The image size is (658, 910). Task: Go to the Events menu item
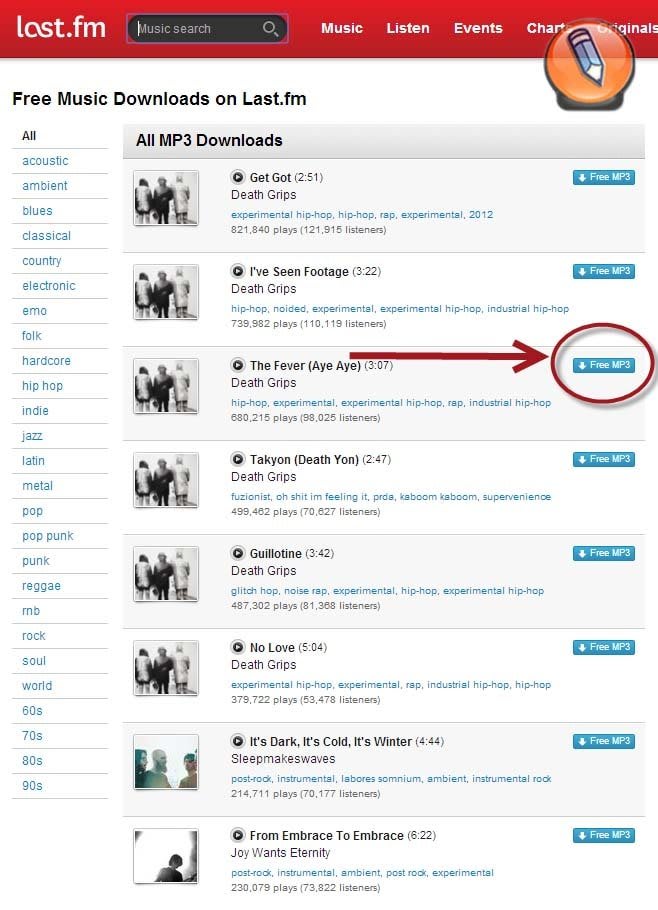(478, 28)
